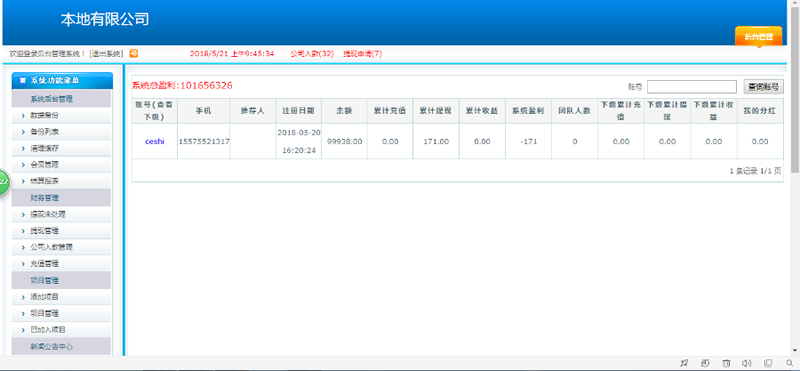Click the 公司入款(32) notification link
The image size is (800, 371).
(312, 54)
